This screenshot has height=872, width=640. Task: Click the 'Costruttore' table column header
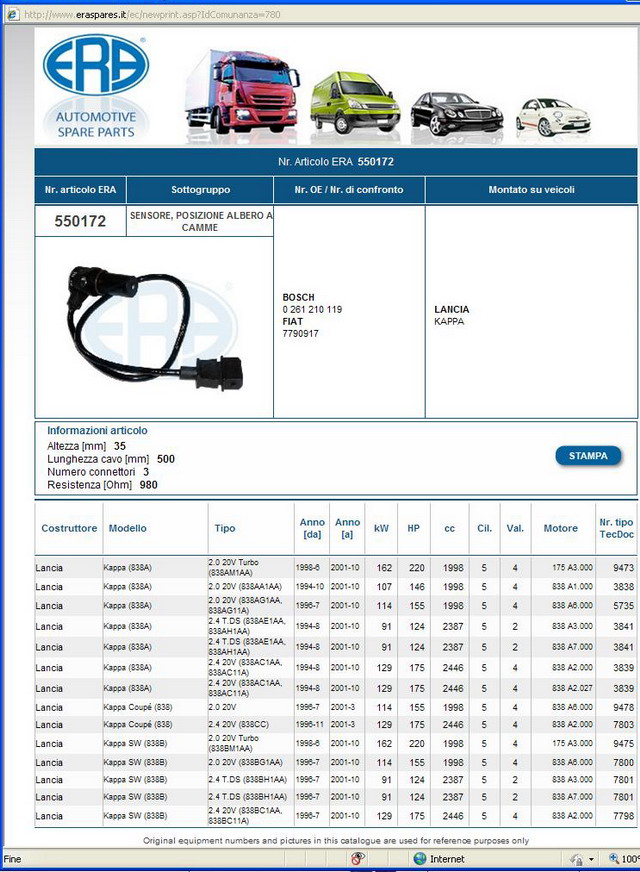[x=69, y=528]
